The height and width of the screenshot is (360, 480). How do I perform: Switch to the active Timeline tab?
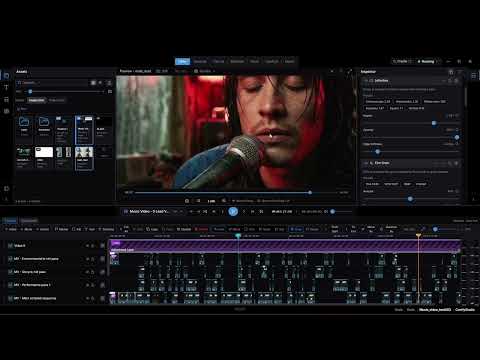click(11, 221)
